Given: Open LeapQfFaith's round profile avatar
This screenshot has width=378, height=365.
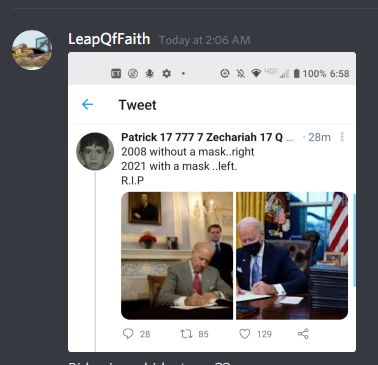Looking at the screenshot, I should (x=32, y=50).
